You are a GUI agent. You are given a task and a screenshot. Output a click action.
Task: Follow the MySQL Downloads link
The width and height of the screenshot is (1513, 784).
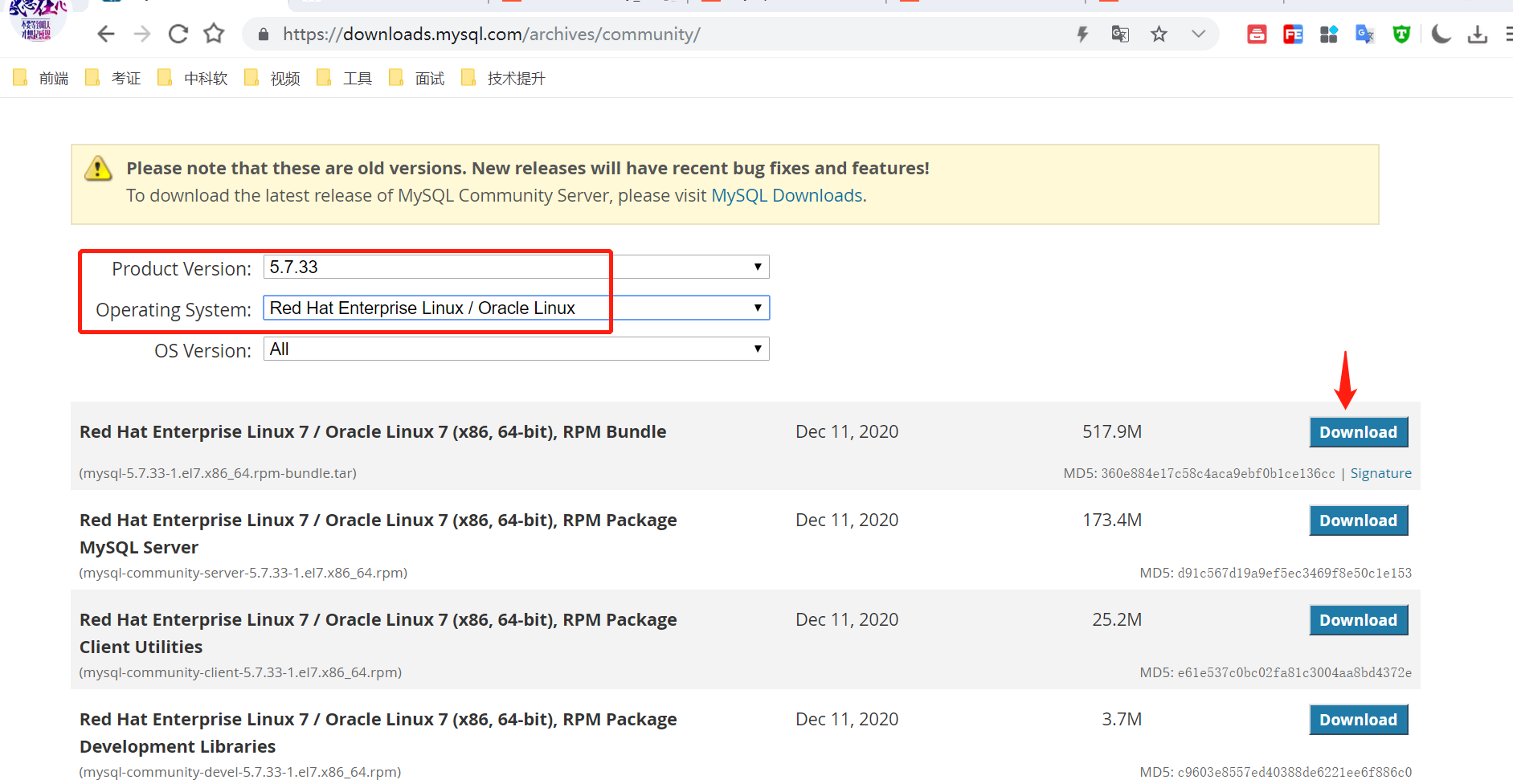(x=787, y=196)
